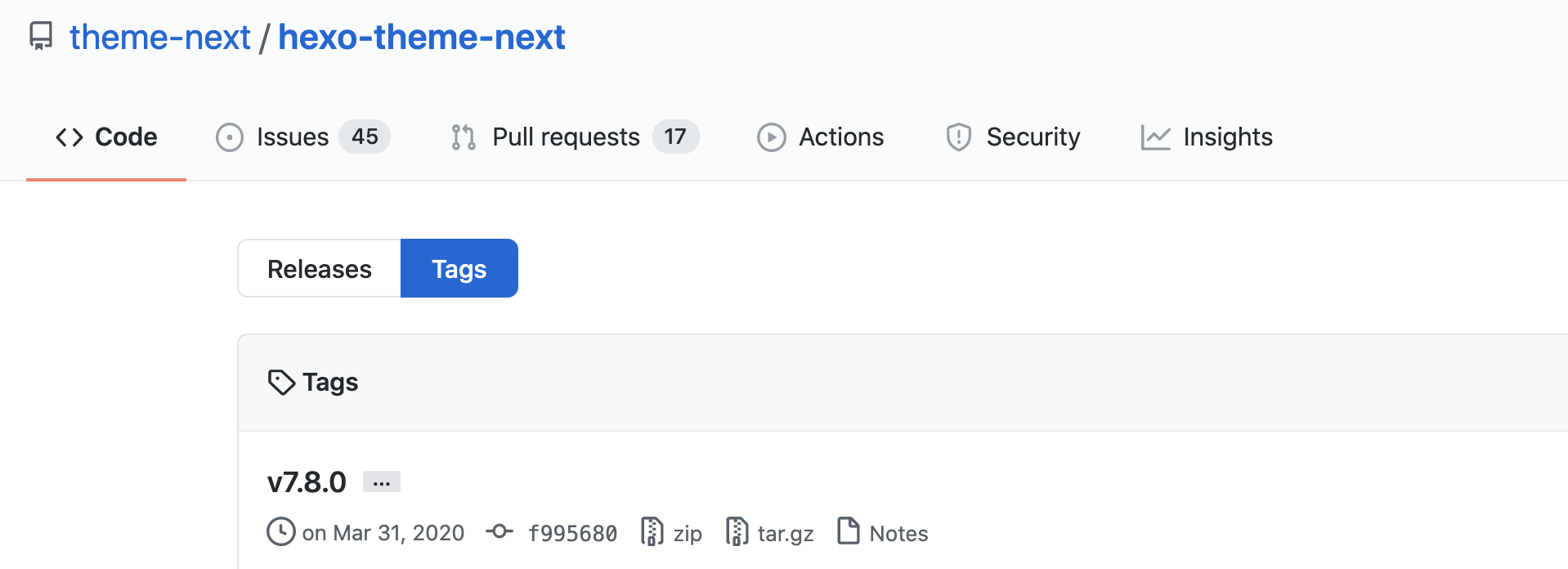
Task: Click the Issues circle icon
Action: coord(230,137)
